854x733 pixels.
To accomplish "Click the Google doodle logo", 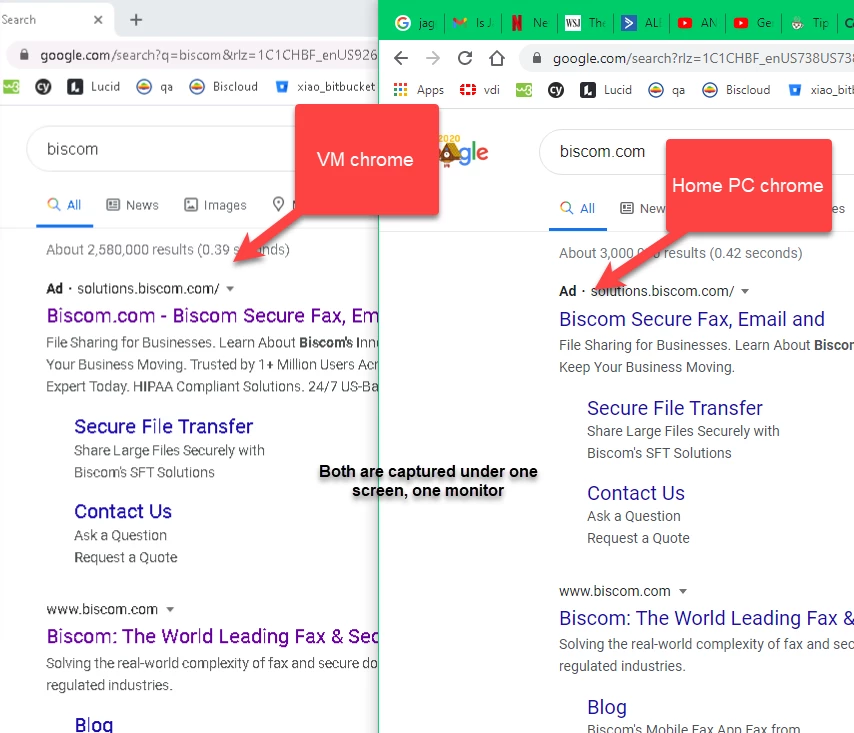I will (463, 152).
